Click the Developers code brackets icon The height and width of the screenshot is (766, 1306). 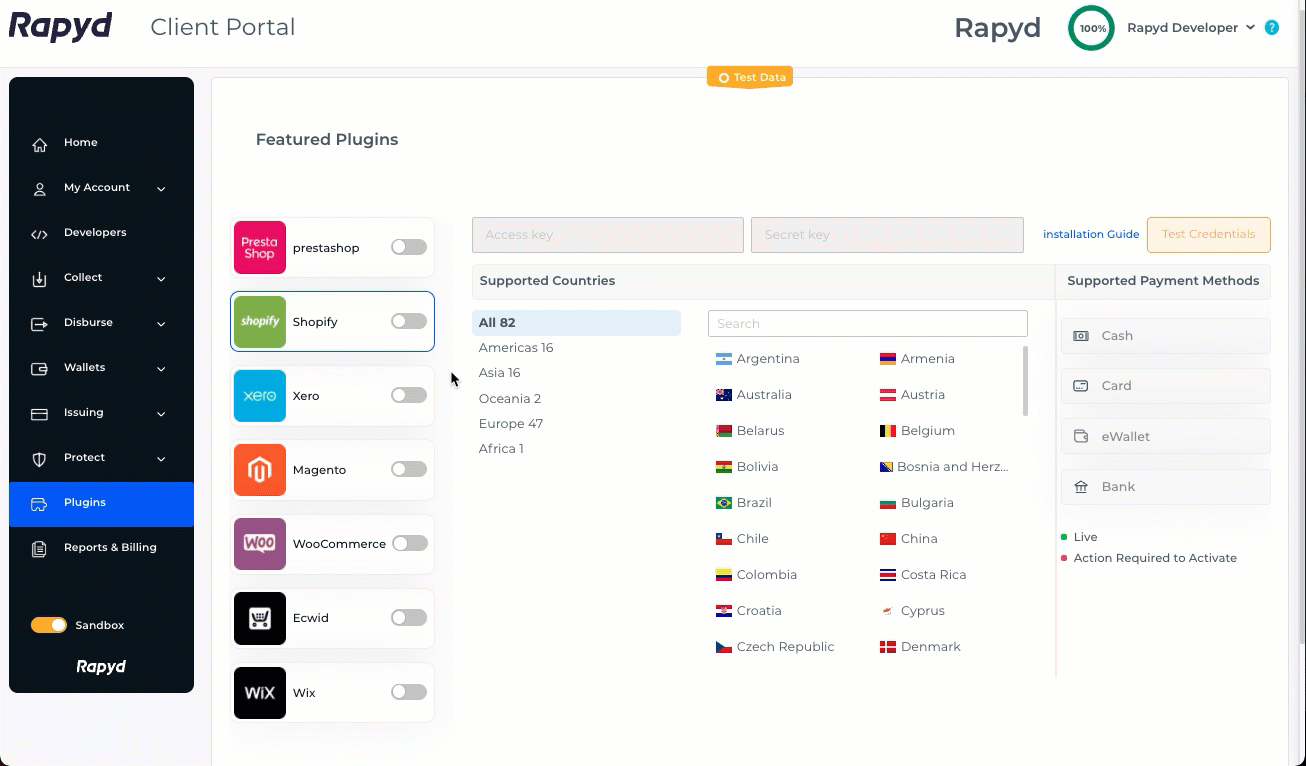pos(40,234)
